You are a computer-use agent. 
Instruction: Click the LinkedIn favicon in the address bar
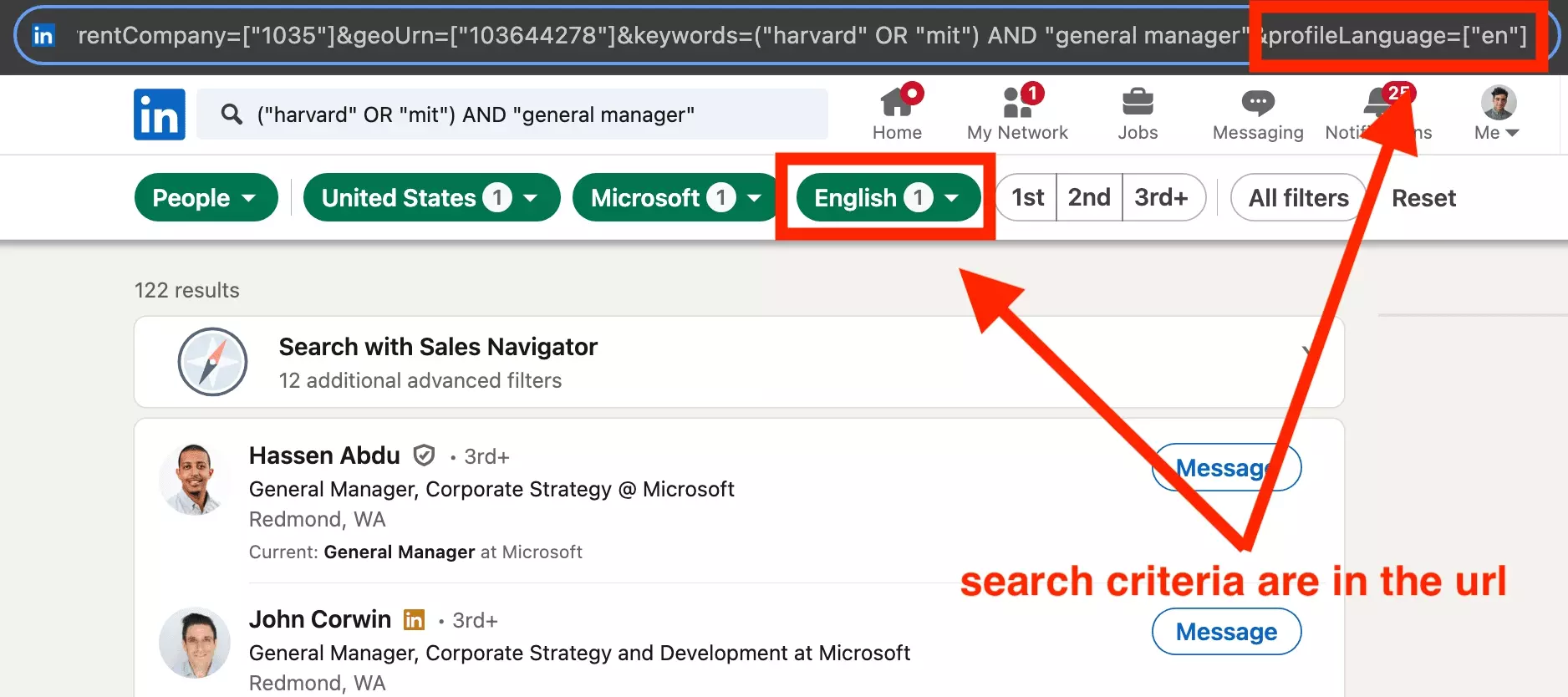43,35
